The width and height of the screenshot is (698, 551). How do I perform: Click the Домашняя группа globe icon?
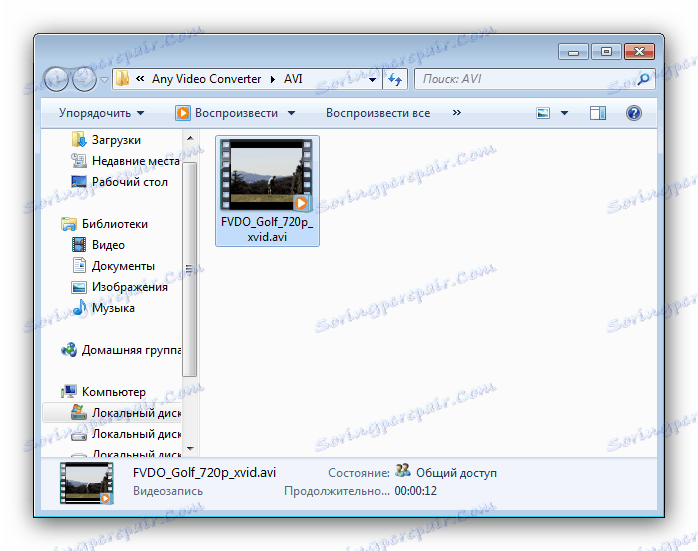tap(69, 350)
